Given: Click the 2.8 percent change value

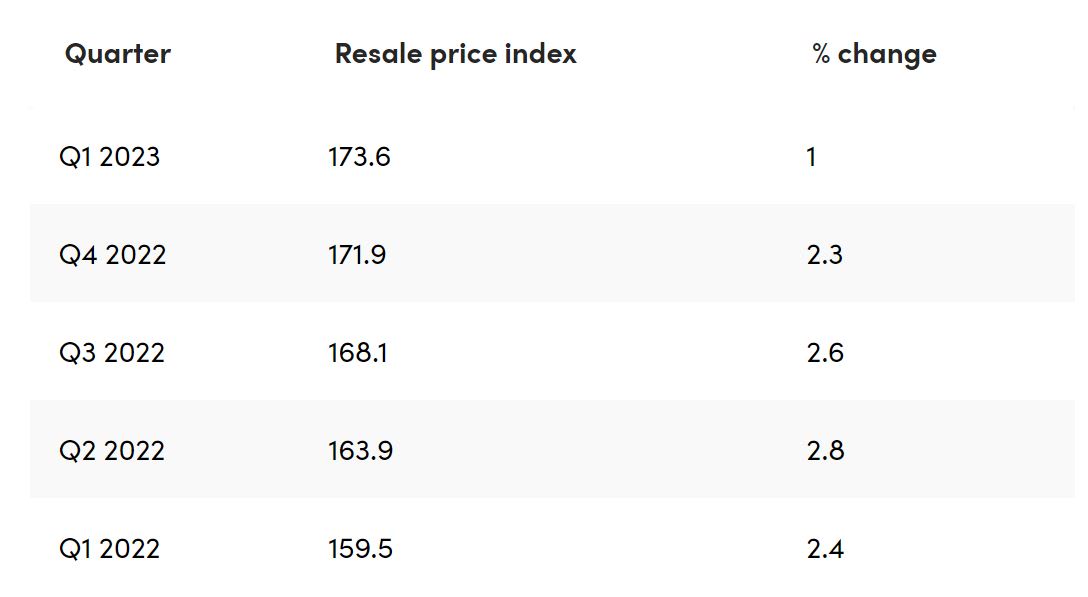Looking at the screenshot, I should (x=825, y=451).
